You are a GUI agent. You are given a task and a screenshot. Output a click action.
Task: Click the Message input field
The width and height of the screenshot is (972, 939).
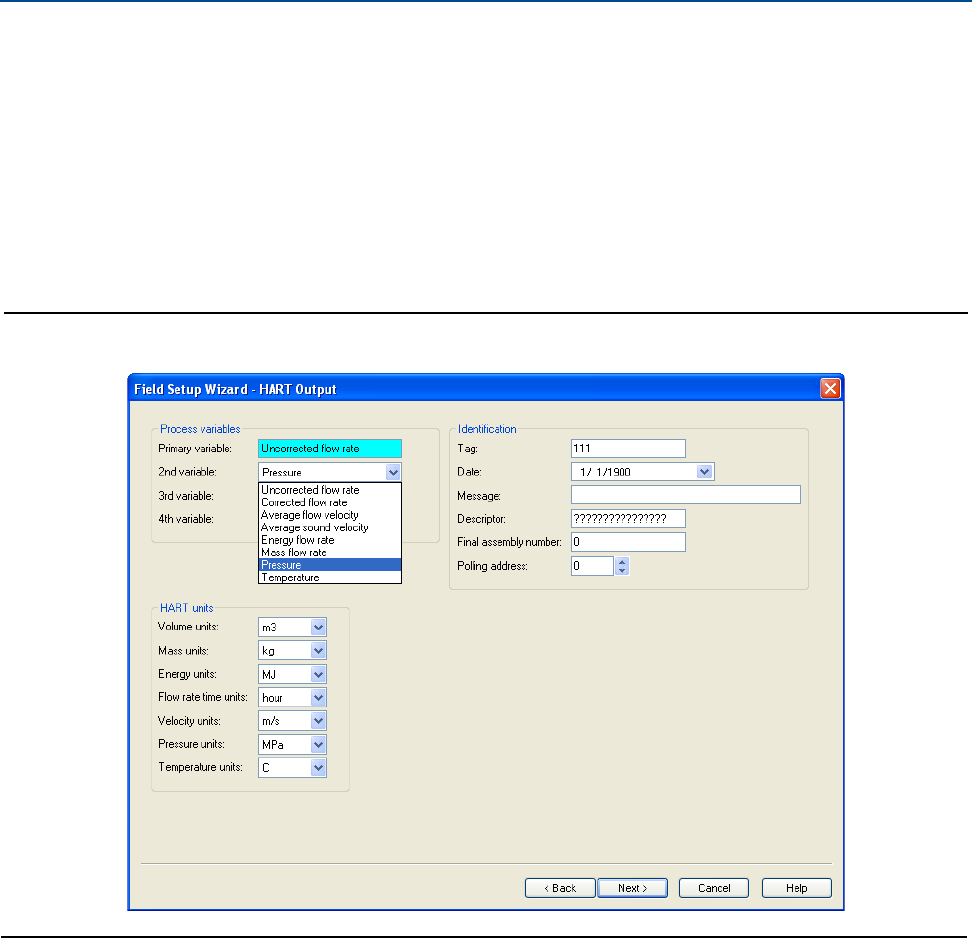(685, 495)
